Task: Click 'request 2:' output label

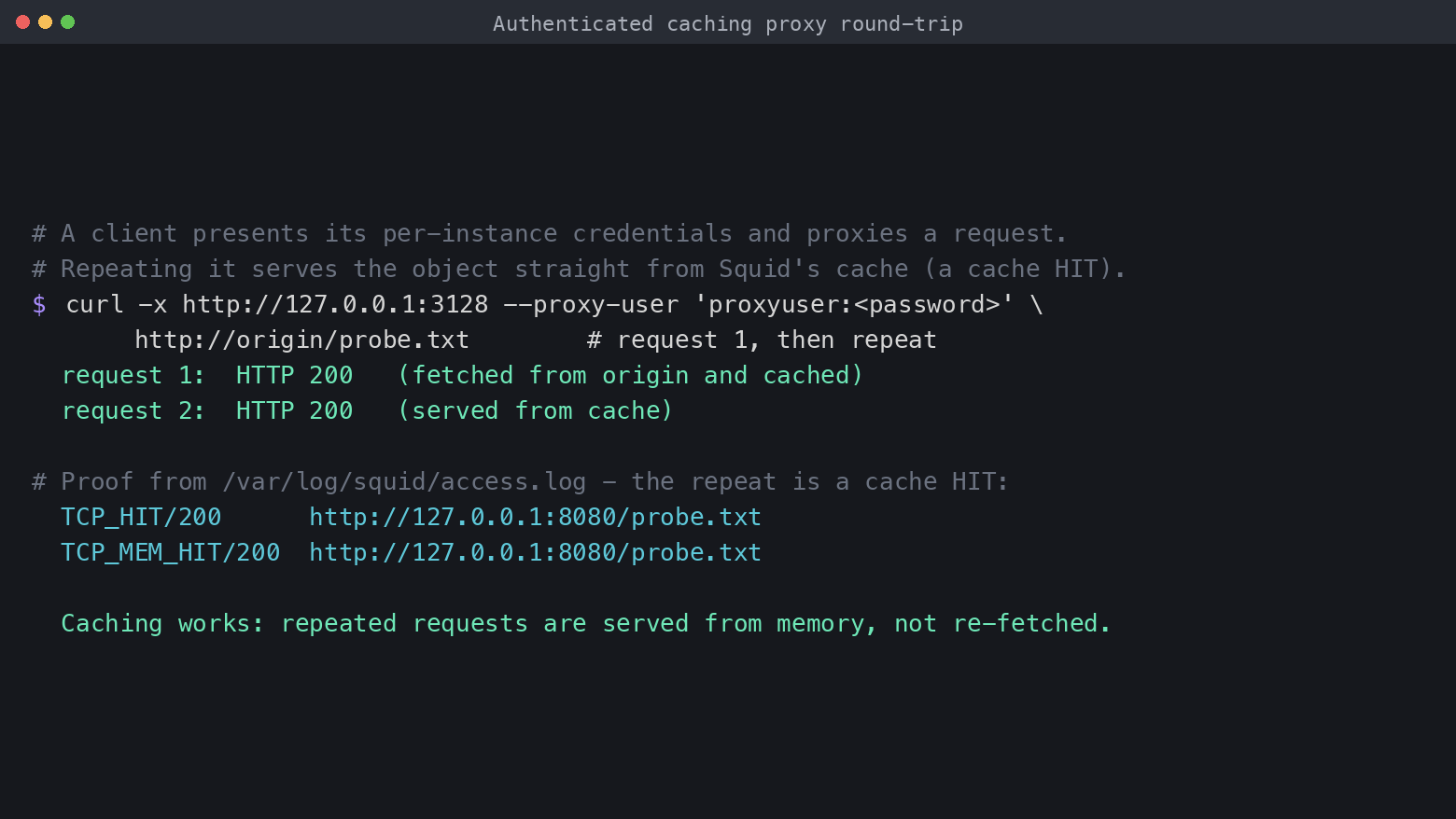Action: [133, 410]
